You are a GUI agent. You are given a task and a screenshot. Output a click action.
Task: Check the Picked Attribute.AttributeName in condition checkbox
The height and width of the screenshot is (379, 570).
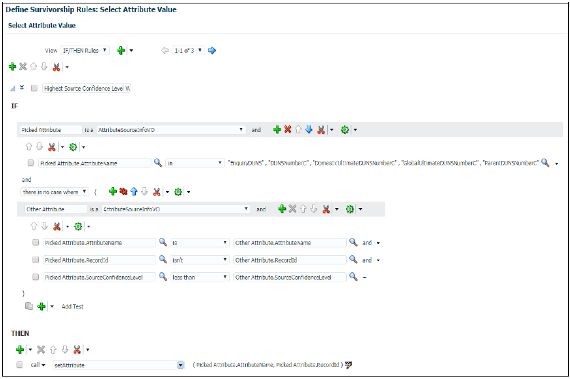click(31, 163)
